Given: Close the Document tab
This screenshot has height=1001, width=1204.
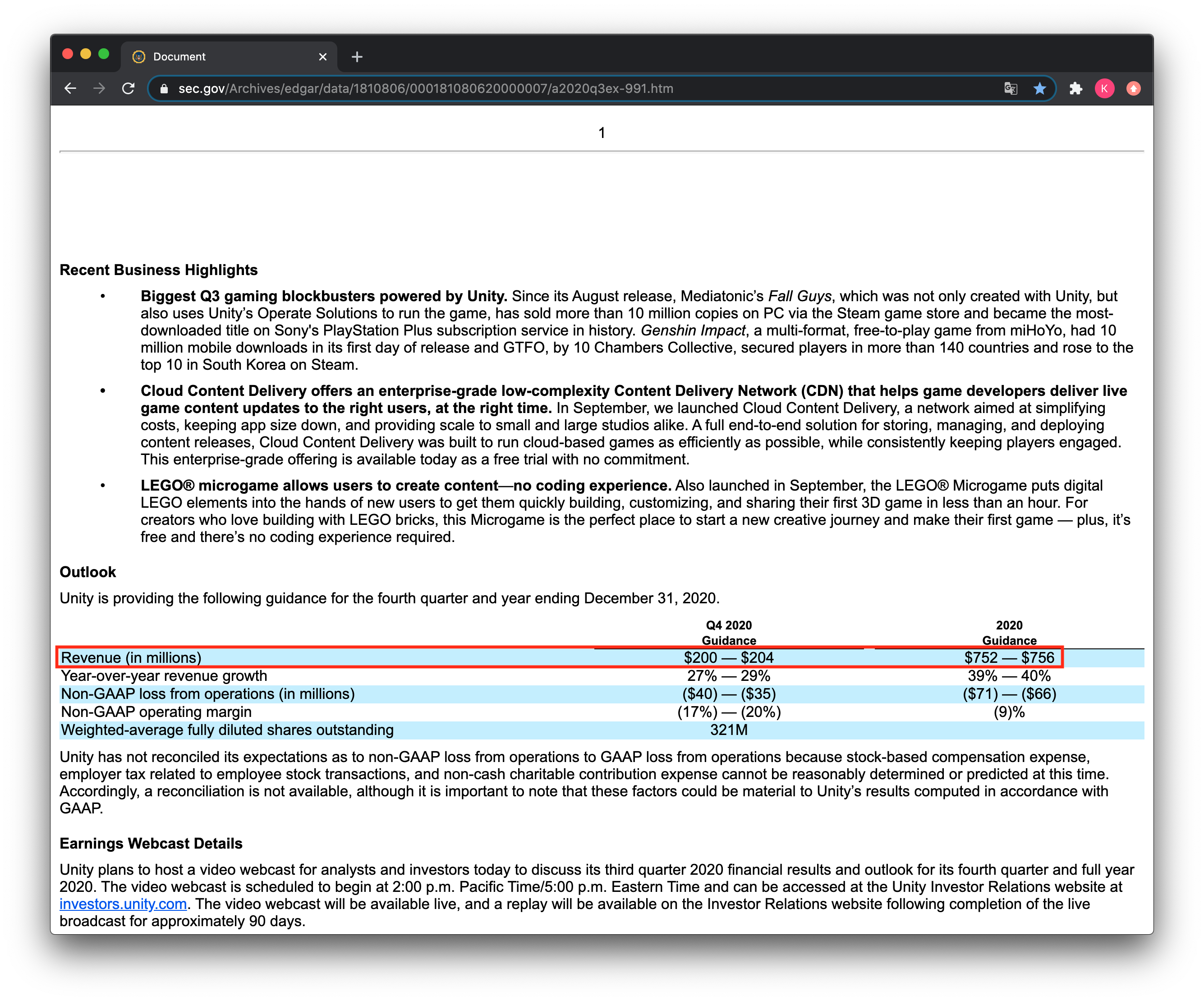Looking at the screenshot, I should click(x=323, y=57).
